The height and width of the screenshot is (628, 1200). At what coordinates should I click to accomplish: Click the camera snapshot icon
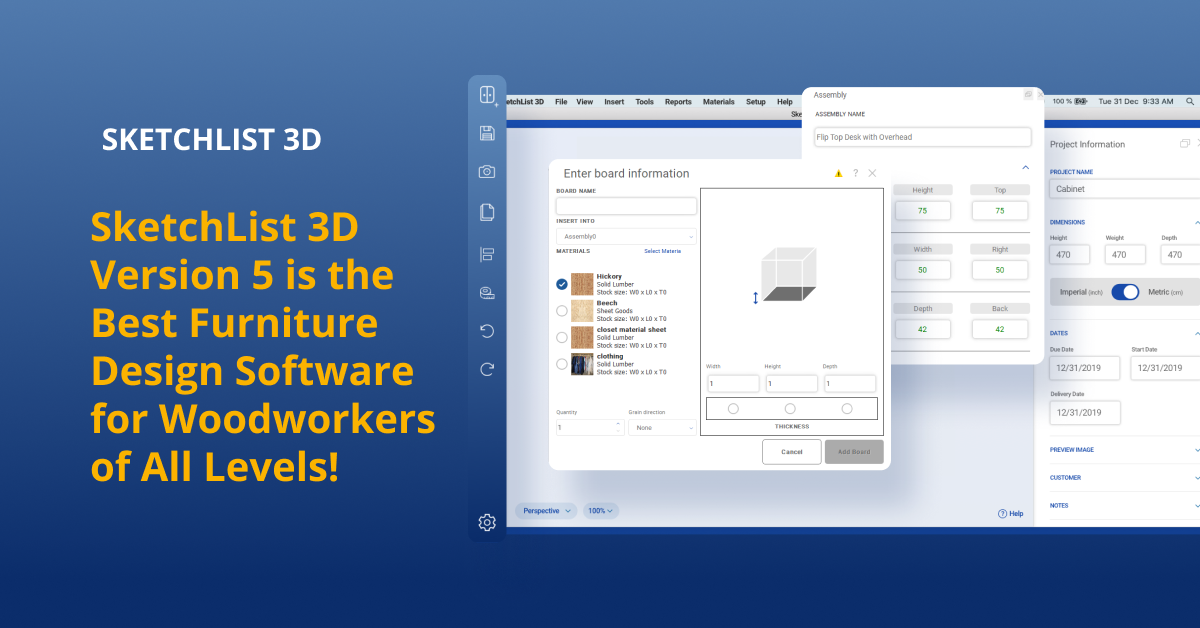487,172
